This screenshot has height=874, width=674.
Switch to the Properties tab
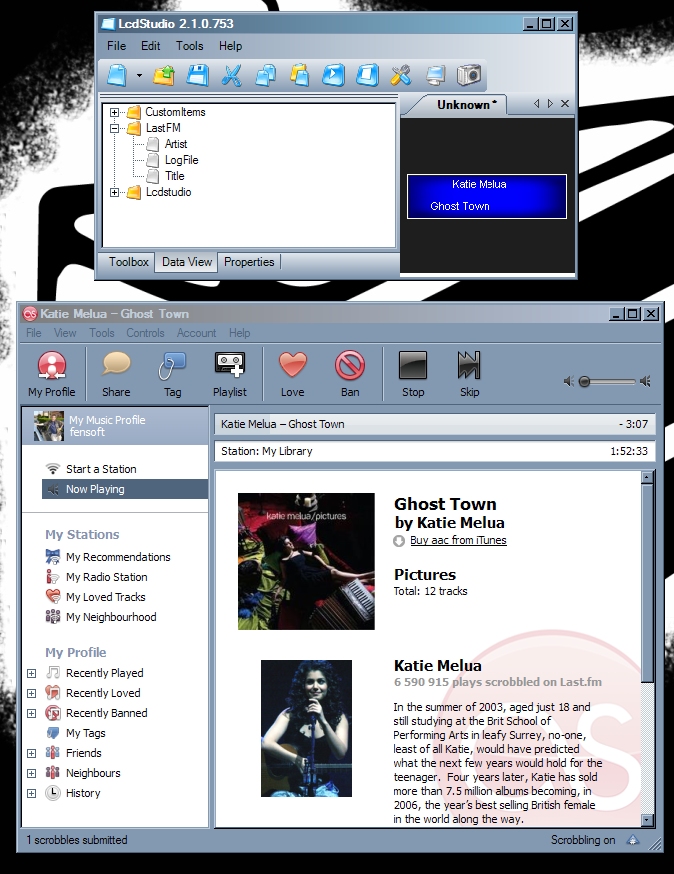point(249,262)
